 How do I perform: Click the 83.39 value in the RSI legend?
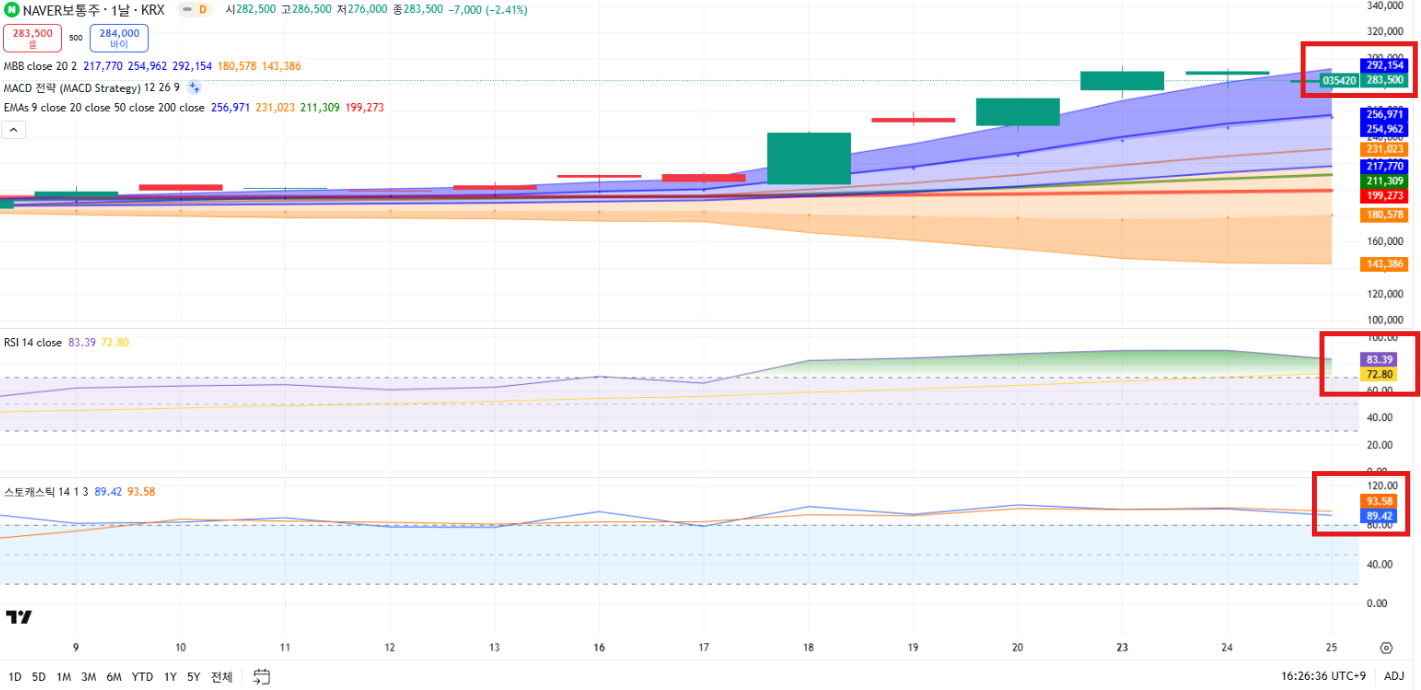(x=82, y=342)
